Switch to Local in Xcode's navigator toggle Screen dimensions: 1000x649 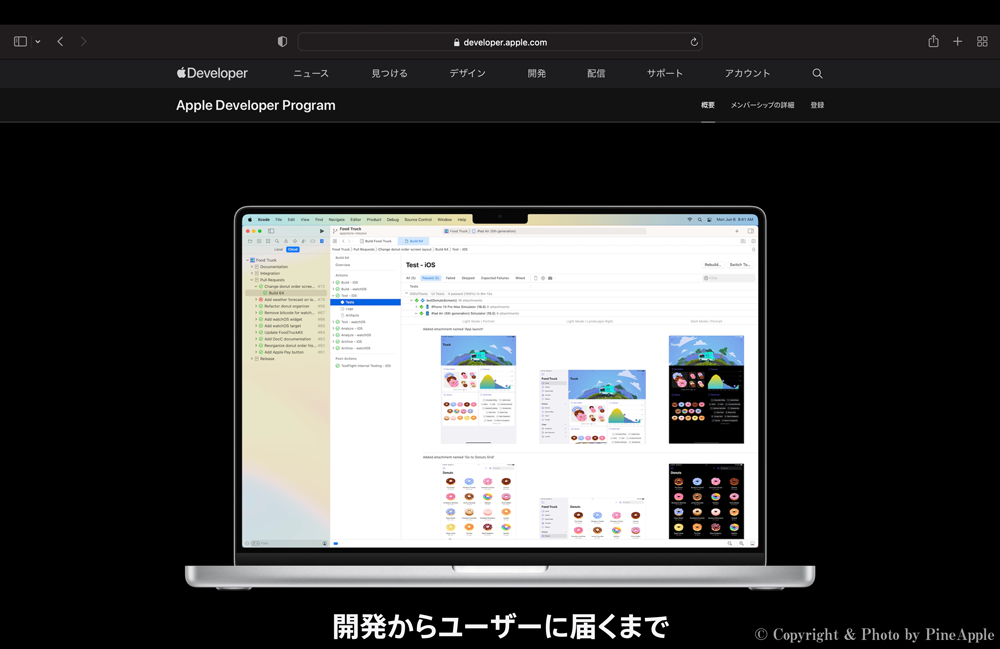[x=278, y=250]
